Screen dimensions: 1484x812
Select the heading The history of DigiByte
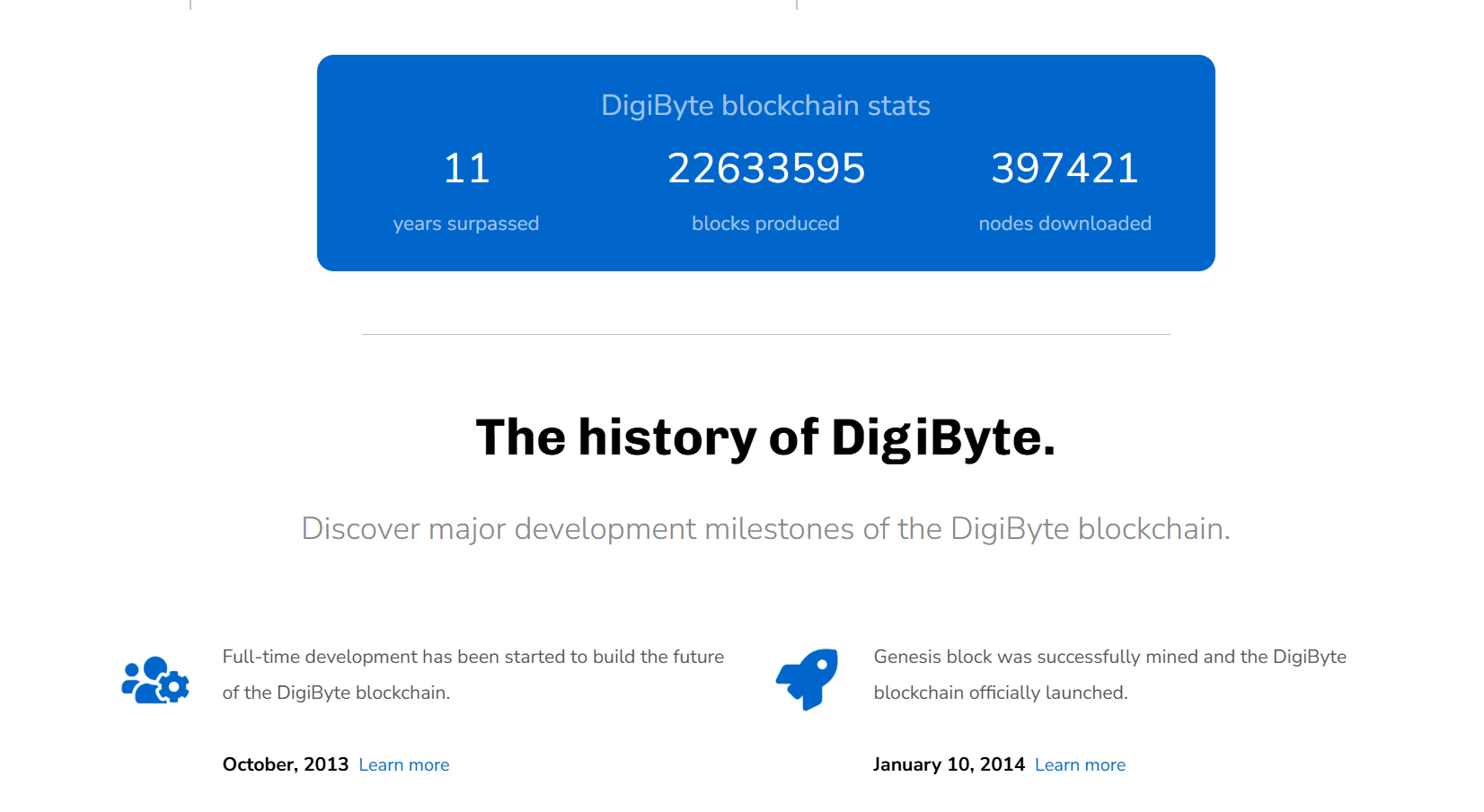(x=765, y=438)
